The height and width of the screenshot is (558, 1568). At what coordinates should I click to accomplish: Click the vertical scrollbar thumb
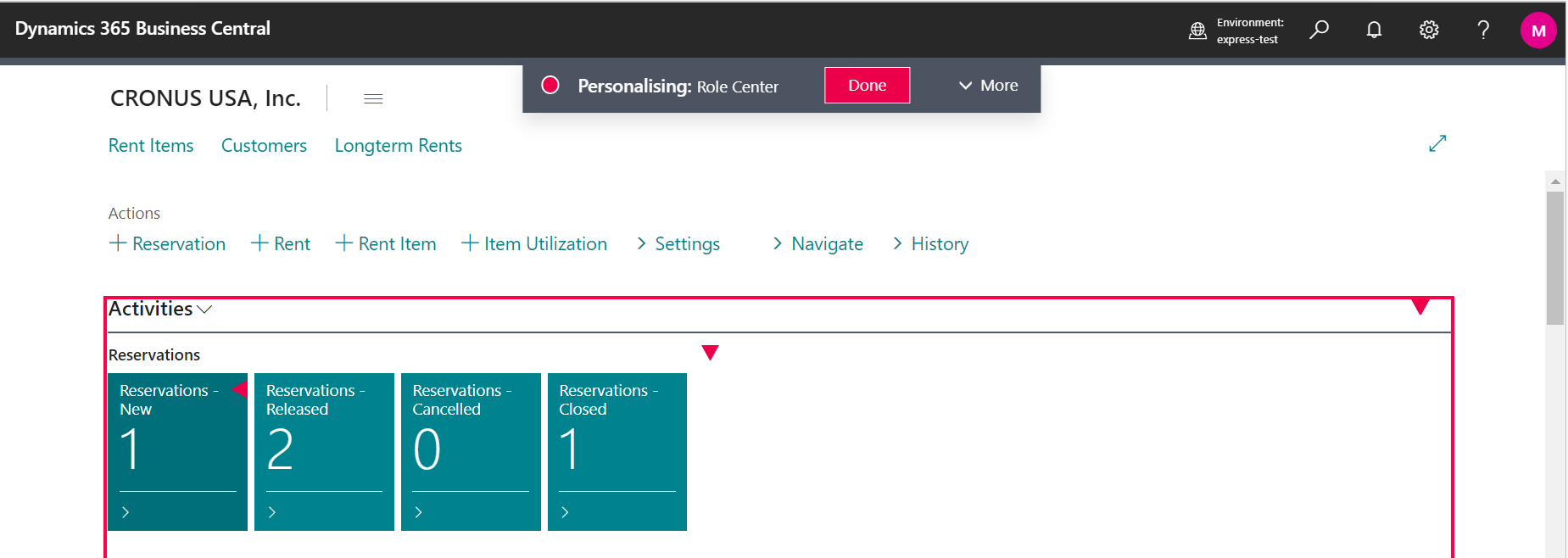point(1554,258)
